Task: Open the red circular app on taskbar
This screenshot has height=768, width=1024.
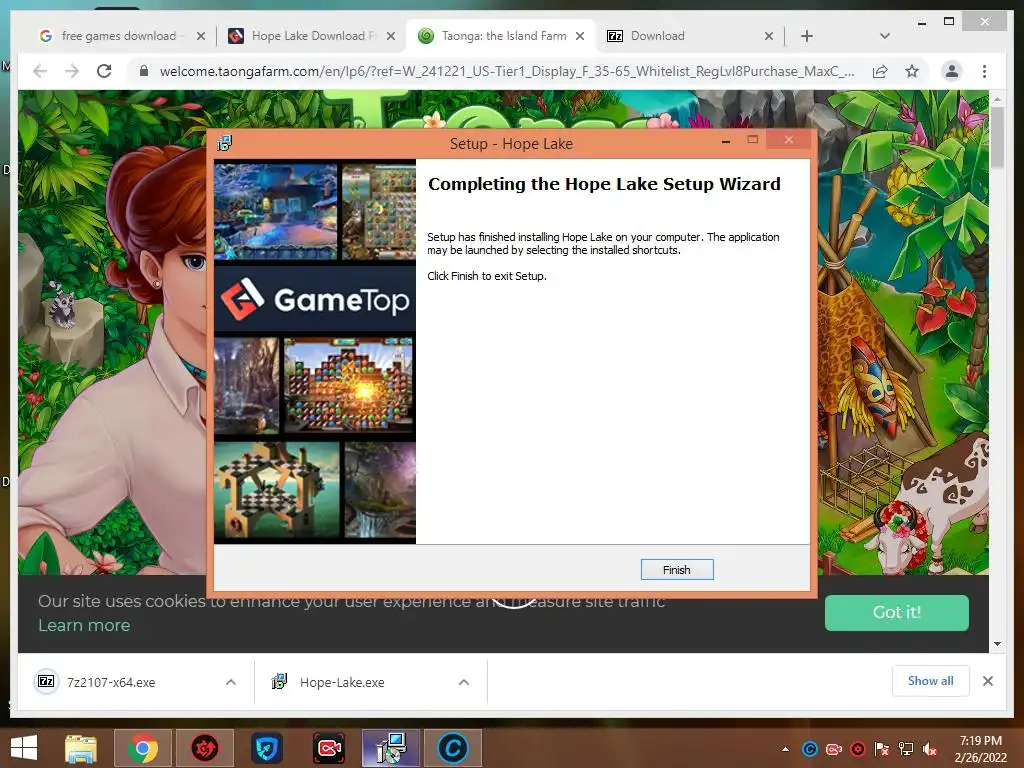Action: [x=204, y=748]
